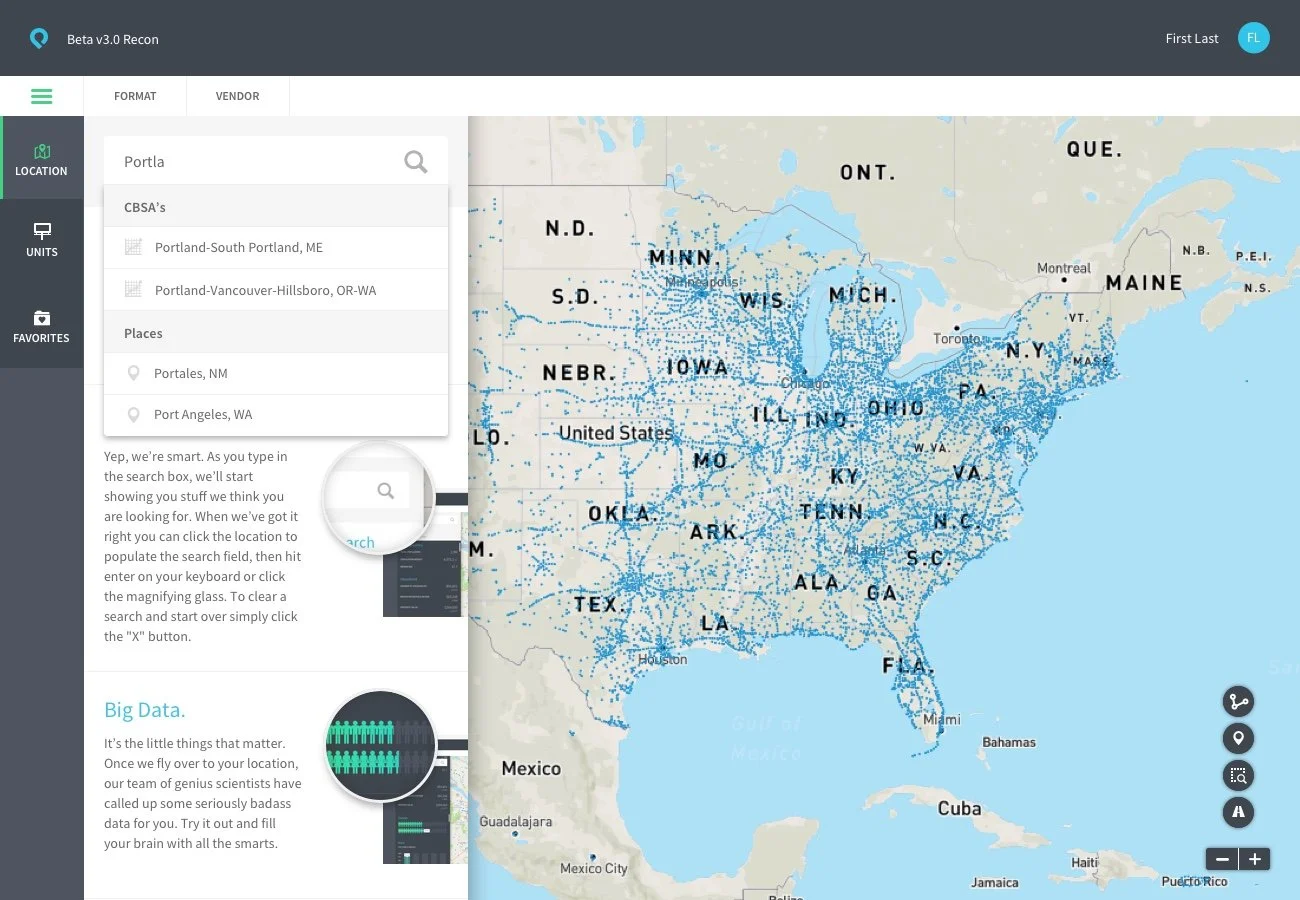Screen dimensions: 1300x900
Task: Open the Units panel
Action: coord(41,240)
